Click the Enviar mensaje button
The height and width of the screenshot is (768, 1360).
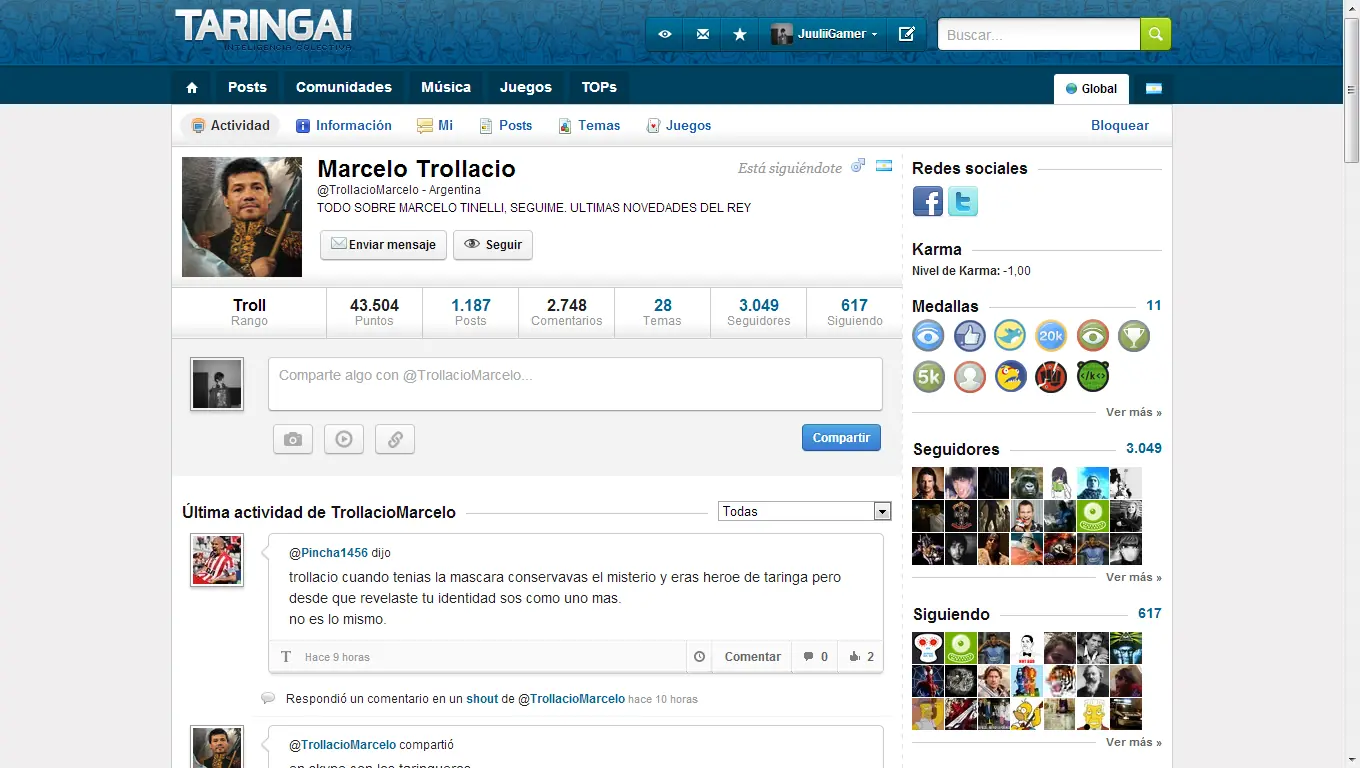383,245
